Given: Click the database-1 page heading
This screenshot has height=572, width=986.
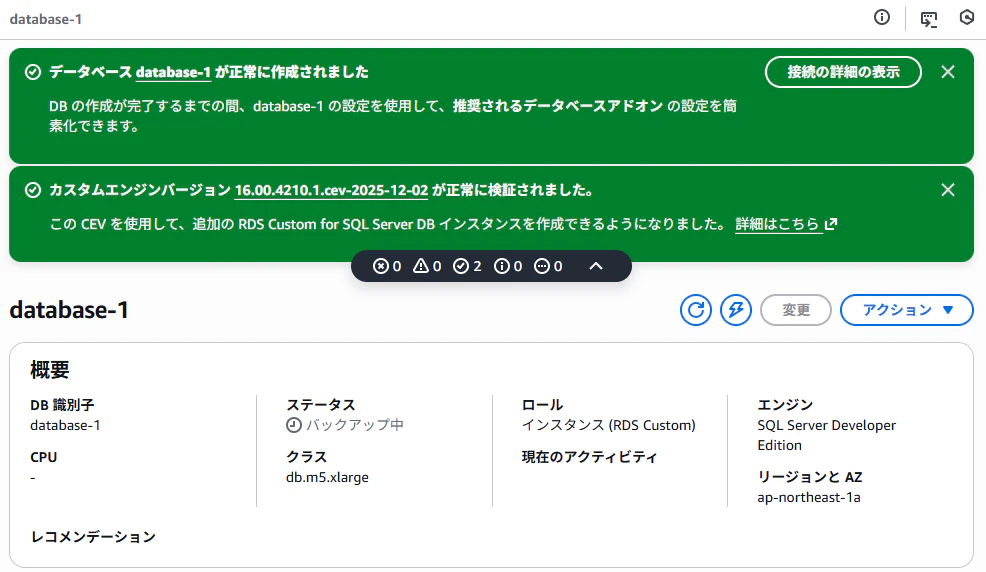Looking at the screenshot, I should (69, 310).
